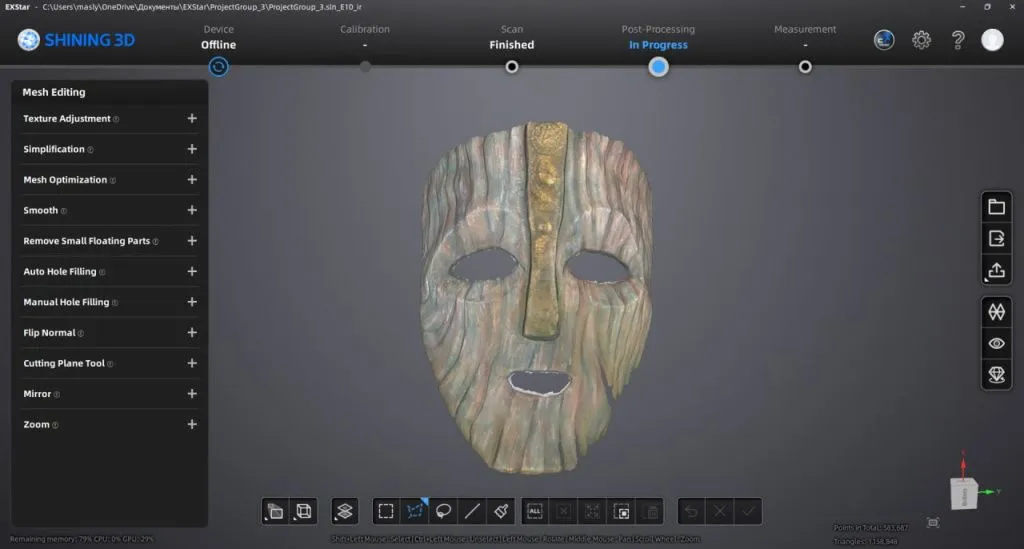Click the export file icon in right toolbar

pyautogui.click(x=996, y=239)
